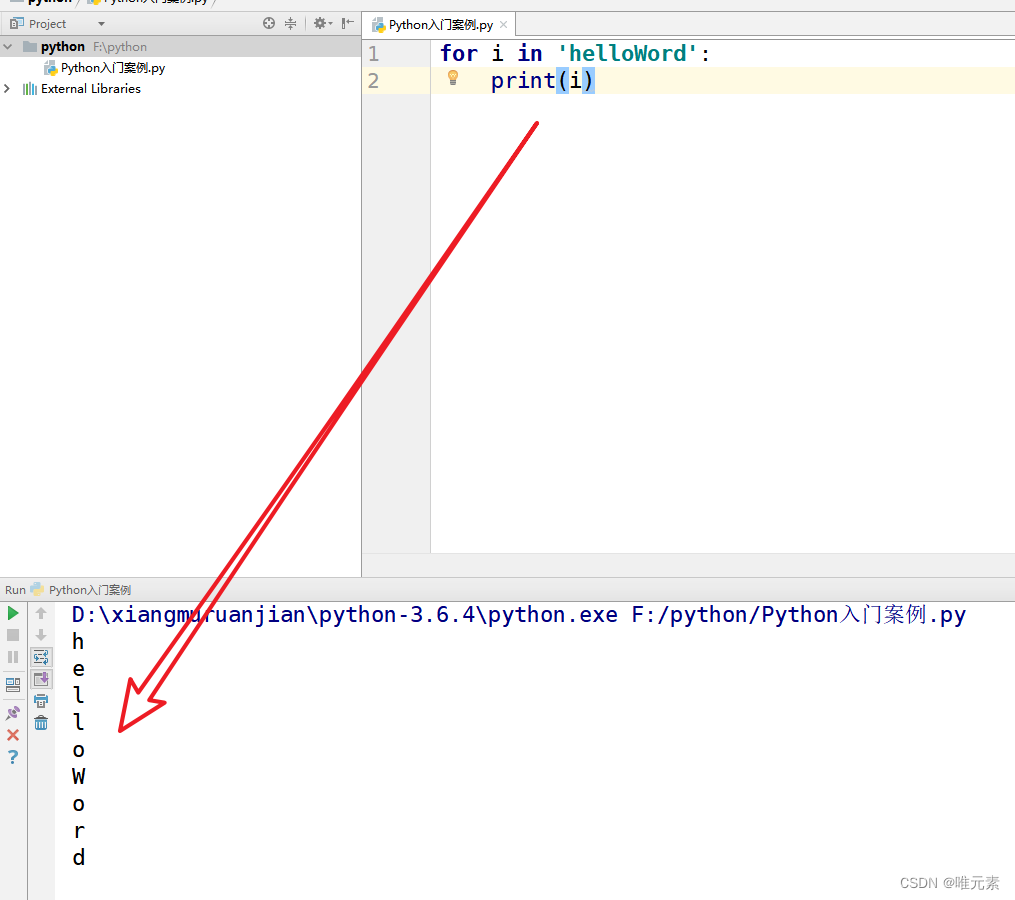Pin the Run tab
This screenshot has height=900, width=1015.
coord(13,713)
